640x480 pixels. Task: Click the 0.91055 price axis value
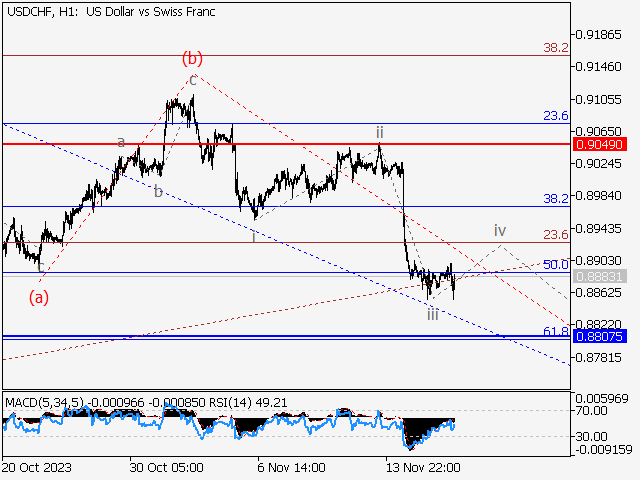click(598, 100)
